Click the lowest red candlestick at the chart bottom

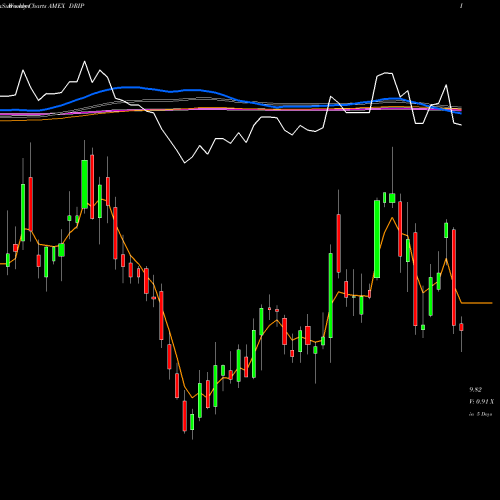coord(185,416)
